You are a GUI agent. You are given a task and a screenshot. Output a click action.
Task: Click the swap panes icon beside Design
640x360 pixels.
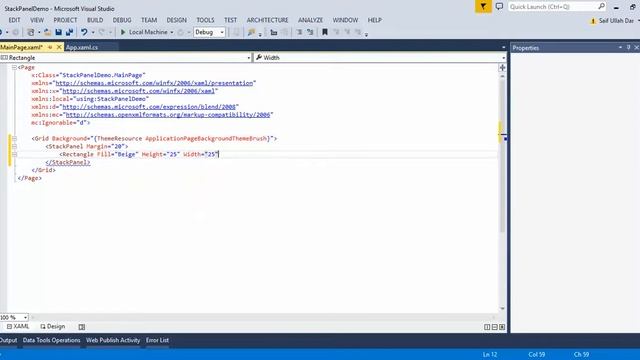point(82,327)
